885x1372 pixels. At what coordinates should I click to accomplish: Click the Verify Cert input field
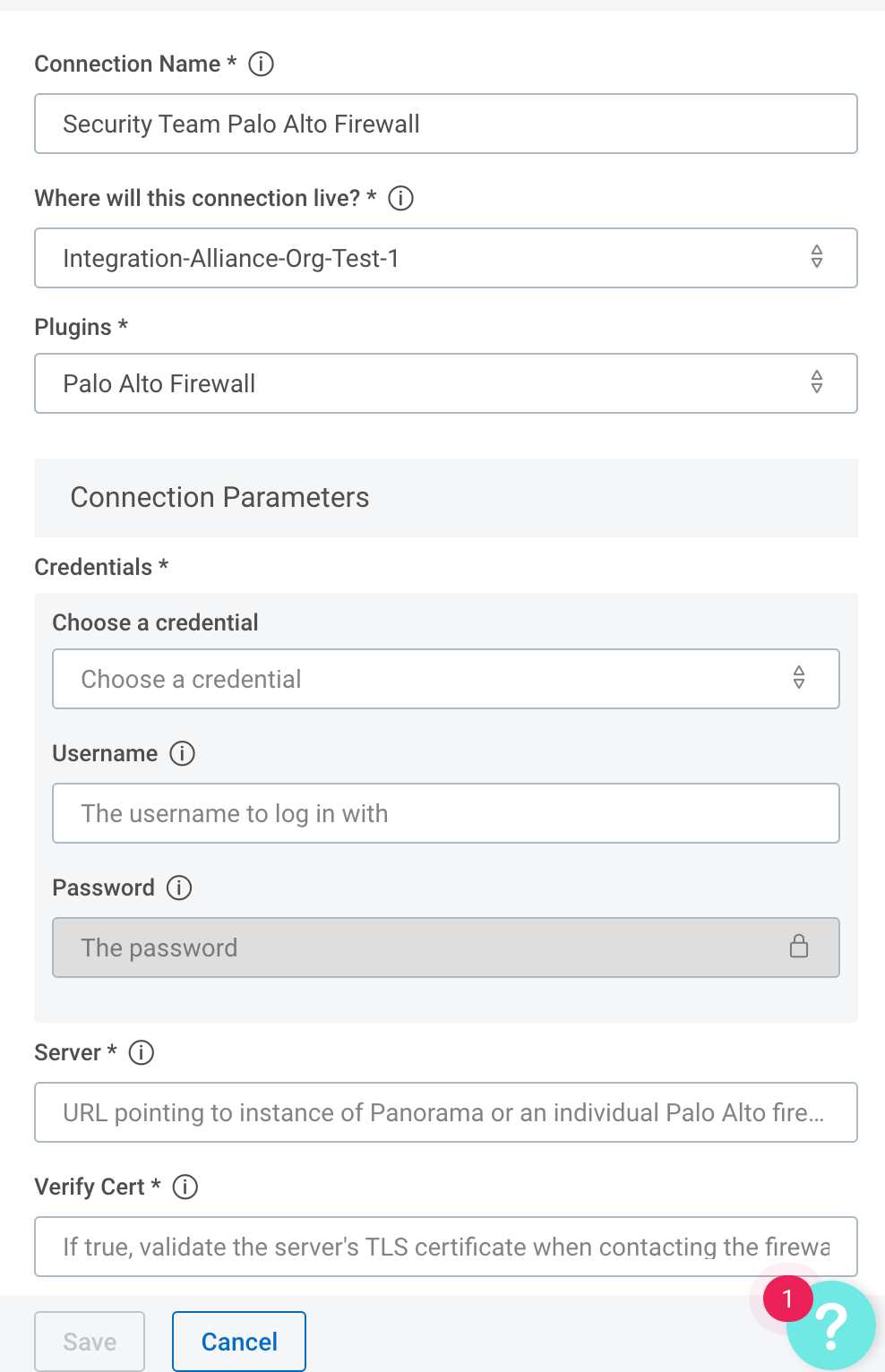point(445,1247)
